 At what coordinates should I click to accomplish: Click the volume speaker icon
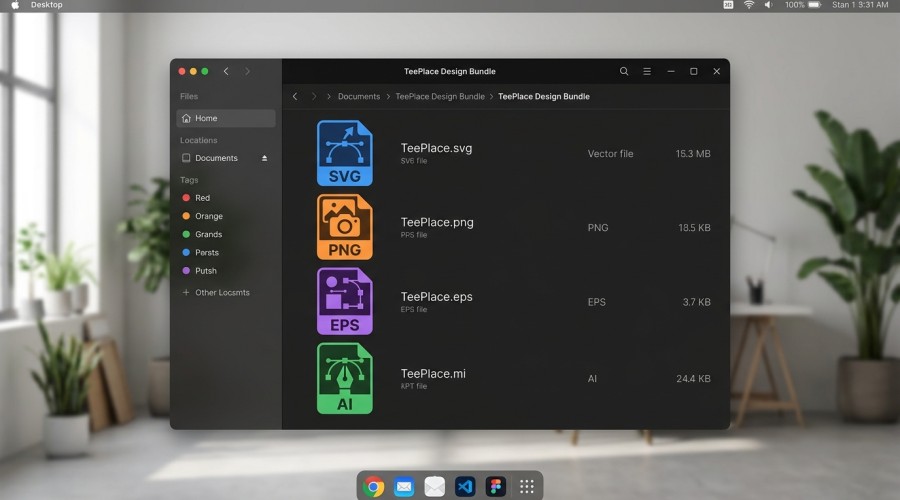768,5
